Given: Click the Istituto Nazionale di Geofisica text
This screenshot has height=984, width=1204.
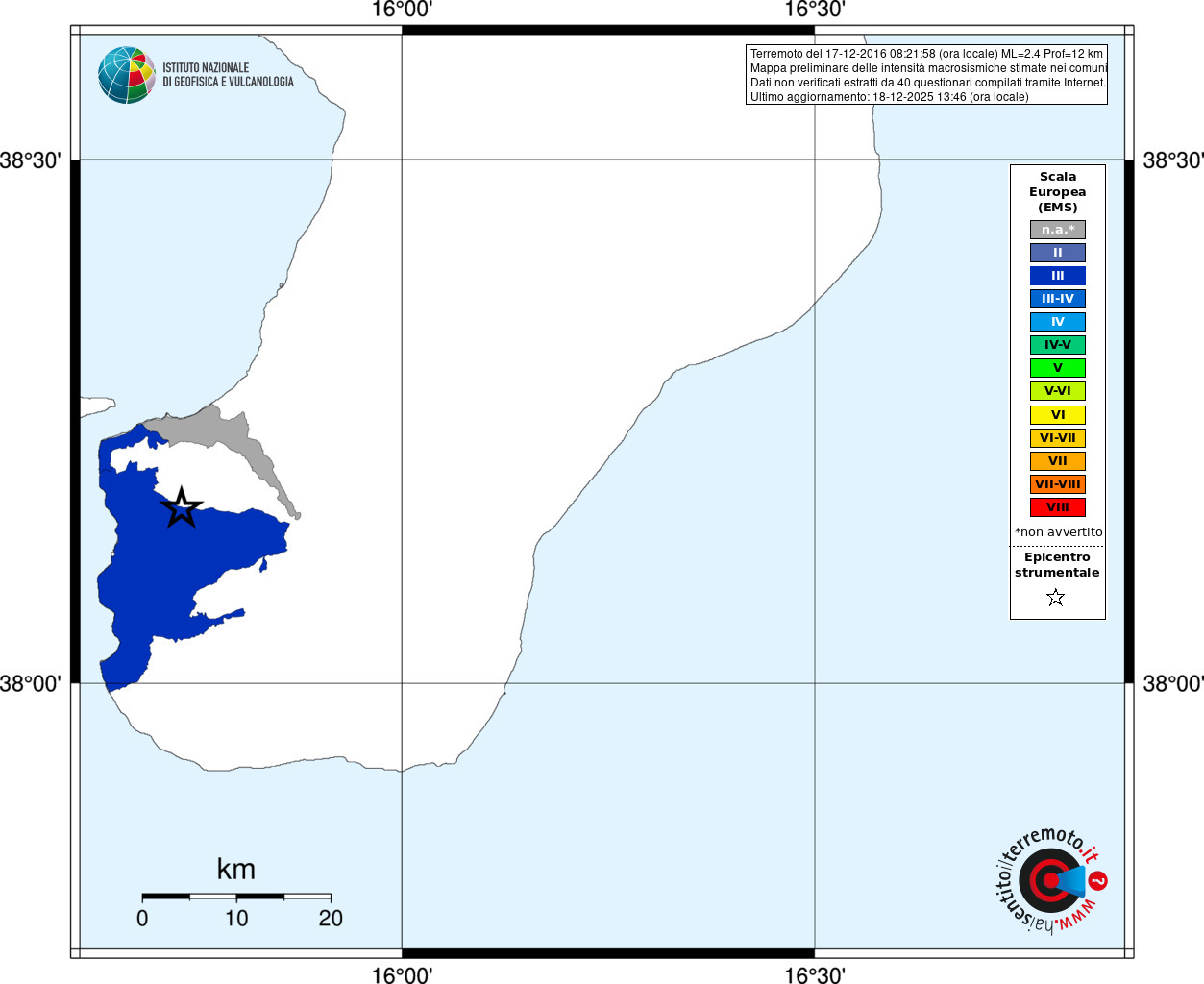Looking at the screenshot, I should coord(228,75).
